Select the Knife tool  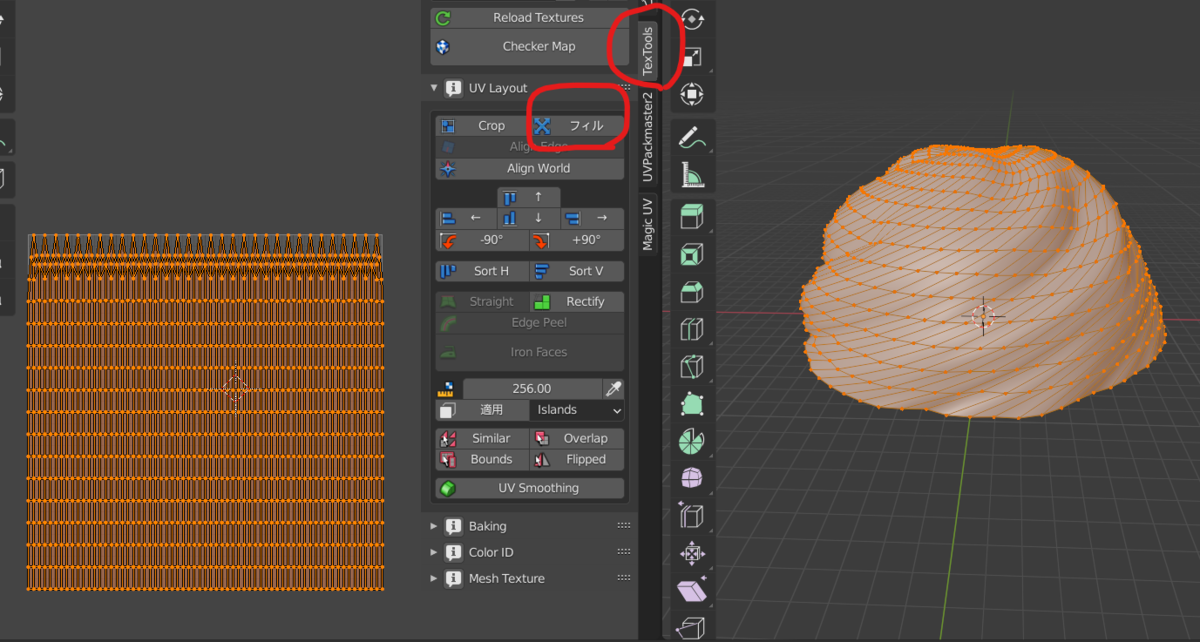pos(692,366)
